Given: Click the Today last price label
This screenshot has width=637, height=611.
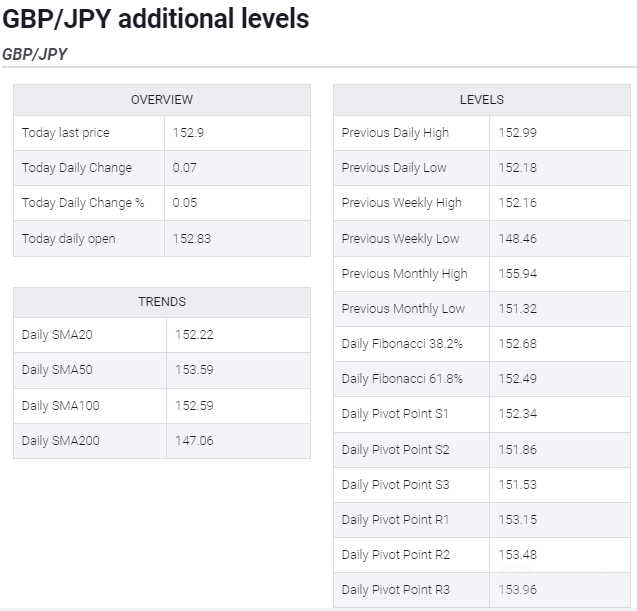Looking at the screenshot, I should [x=66, y=133].
